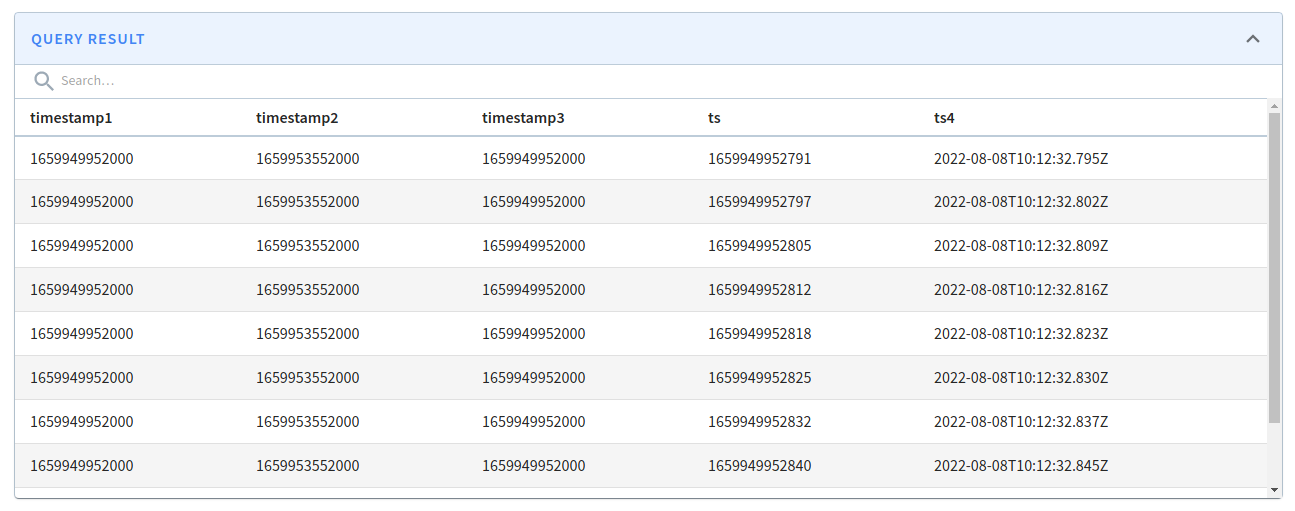Select ts value 1659949952840
Screen dimensions: 1295x511
tap(759, 466)
